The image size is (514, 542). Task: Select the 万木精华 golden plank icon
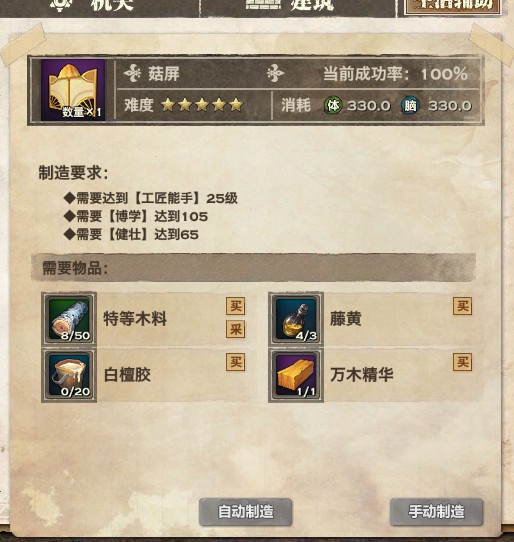click(296, 375)
